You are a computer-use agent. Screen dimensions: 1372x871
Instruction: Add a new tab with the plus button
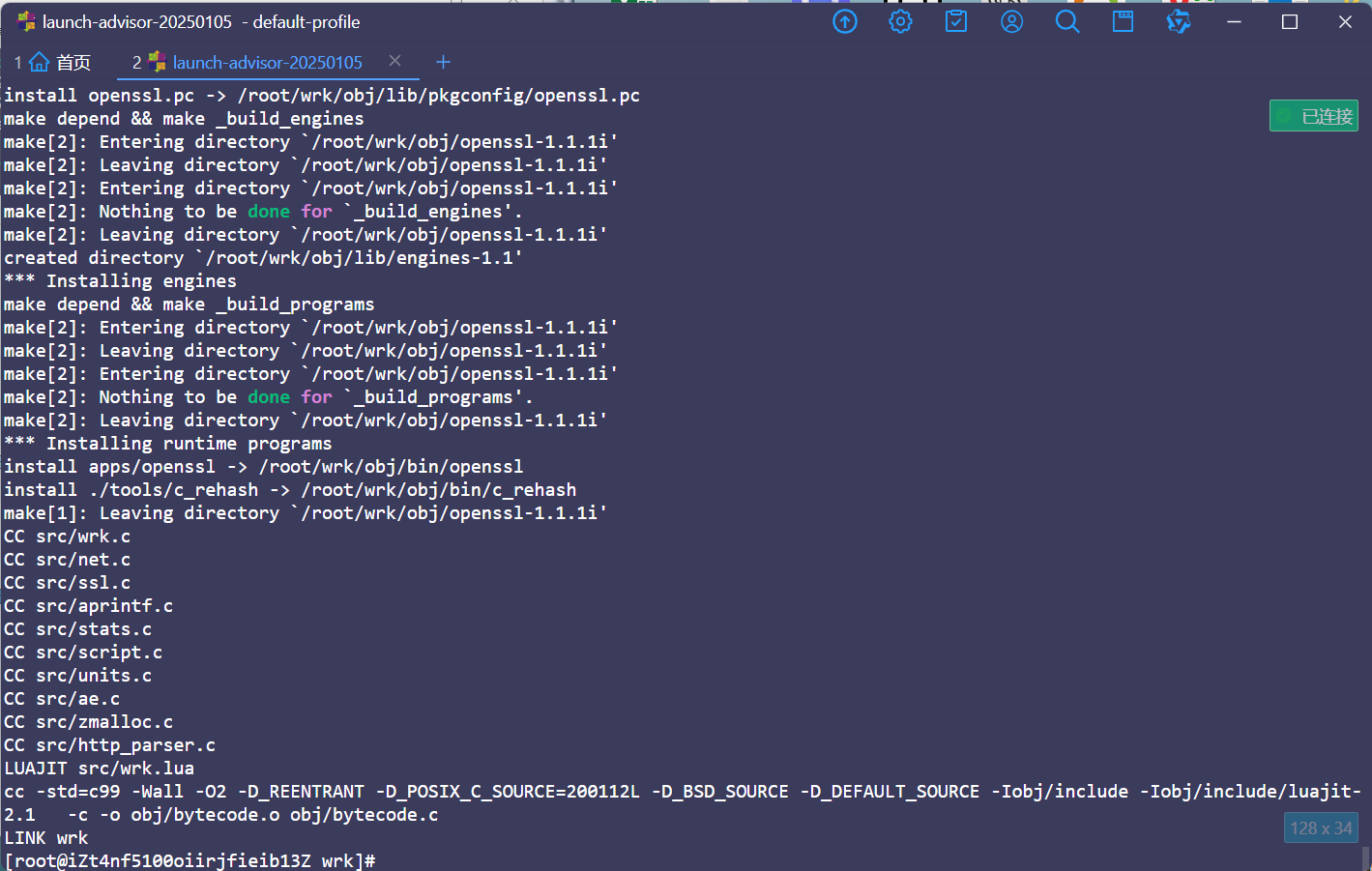(444, 62)
